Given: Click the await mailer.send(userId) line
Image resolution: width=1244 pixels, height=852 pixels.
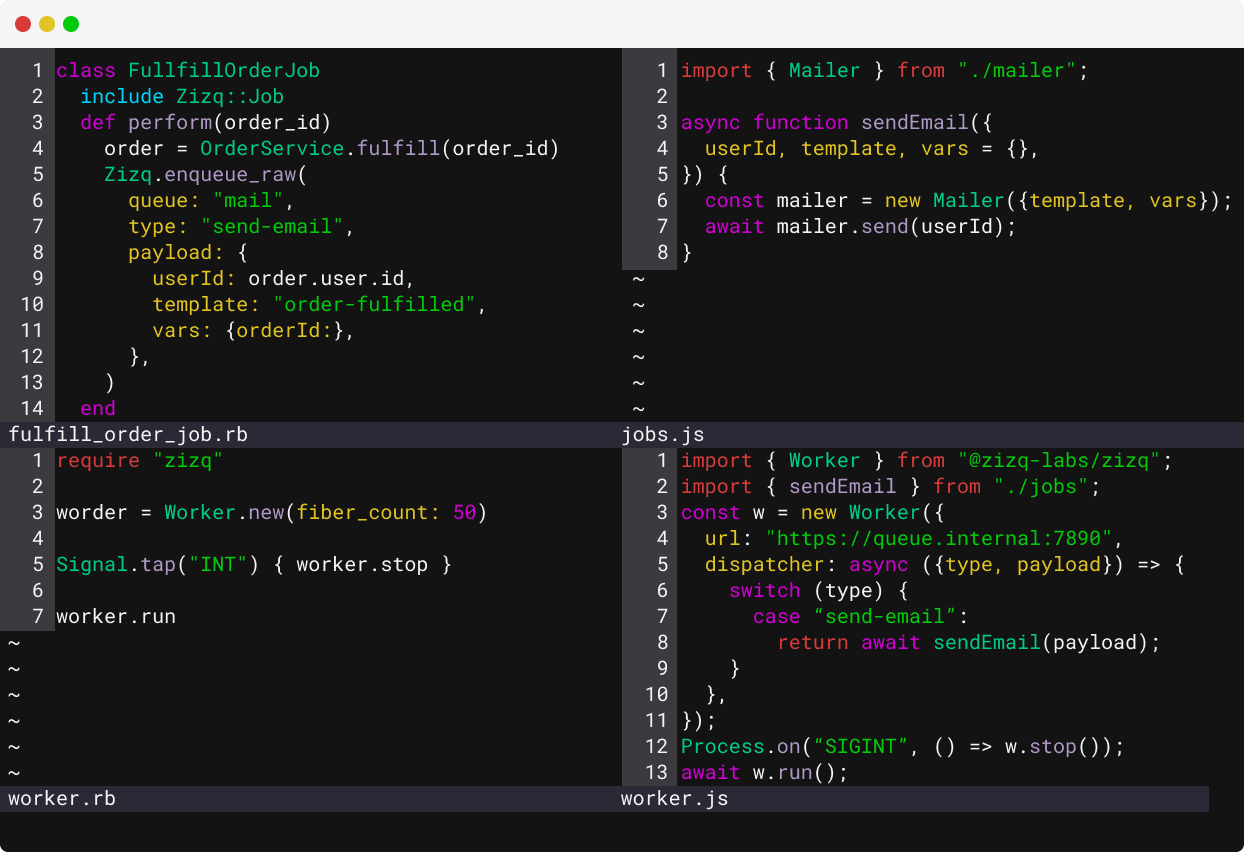Looking at the screenshot, I should (861, 226).
